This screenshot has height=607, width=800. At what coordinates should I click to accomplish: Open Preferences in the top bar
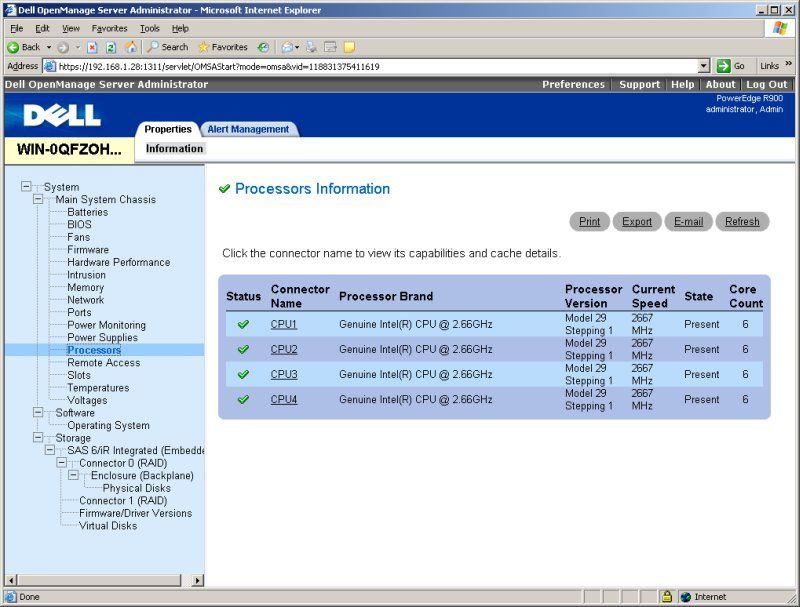pyautogui.click(x=573, y=85)
